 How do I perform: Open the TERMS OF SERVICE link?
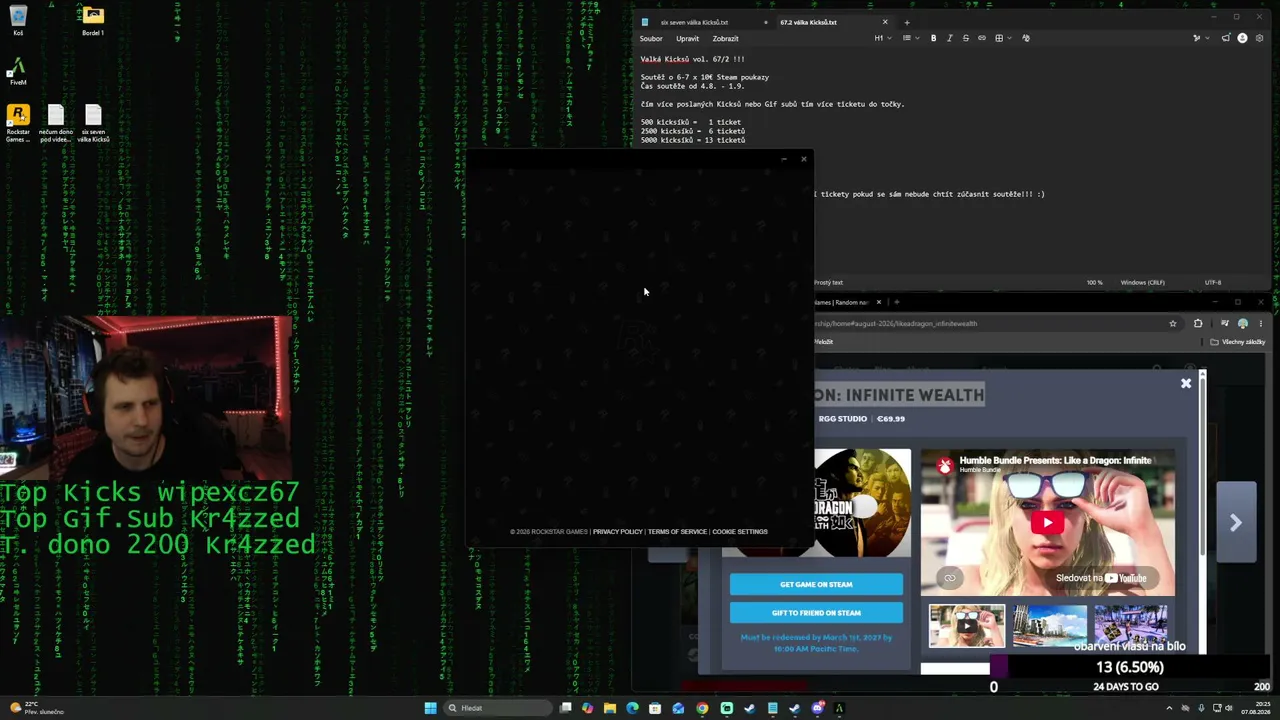[x=677, y=532]
